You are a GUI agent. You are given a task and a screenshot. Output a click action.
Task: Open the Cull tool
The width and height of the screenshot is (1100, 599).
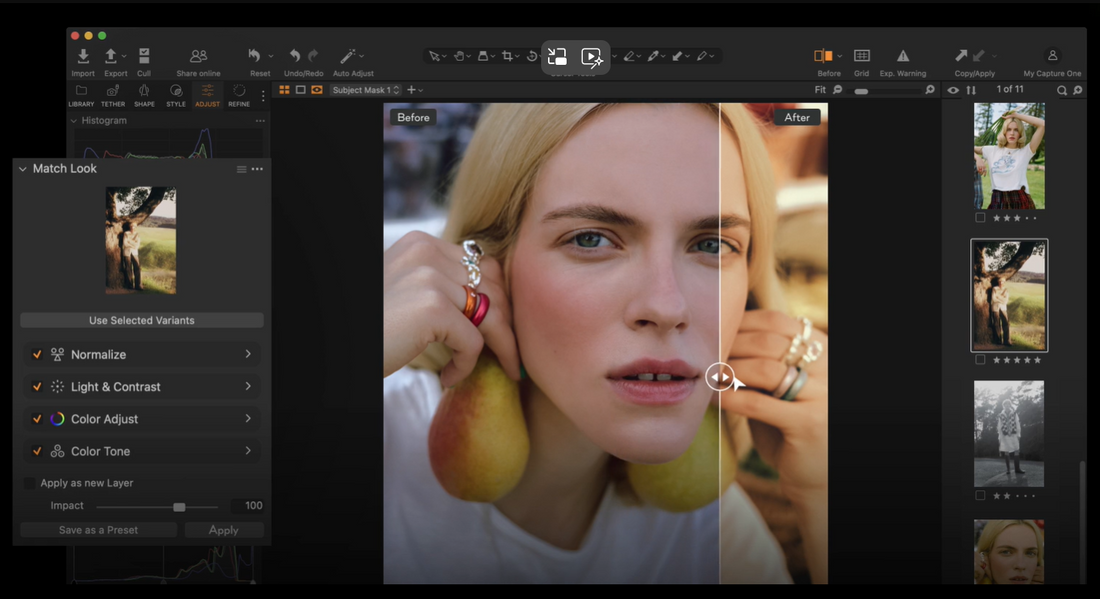point(144,57)
